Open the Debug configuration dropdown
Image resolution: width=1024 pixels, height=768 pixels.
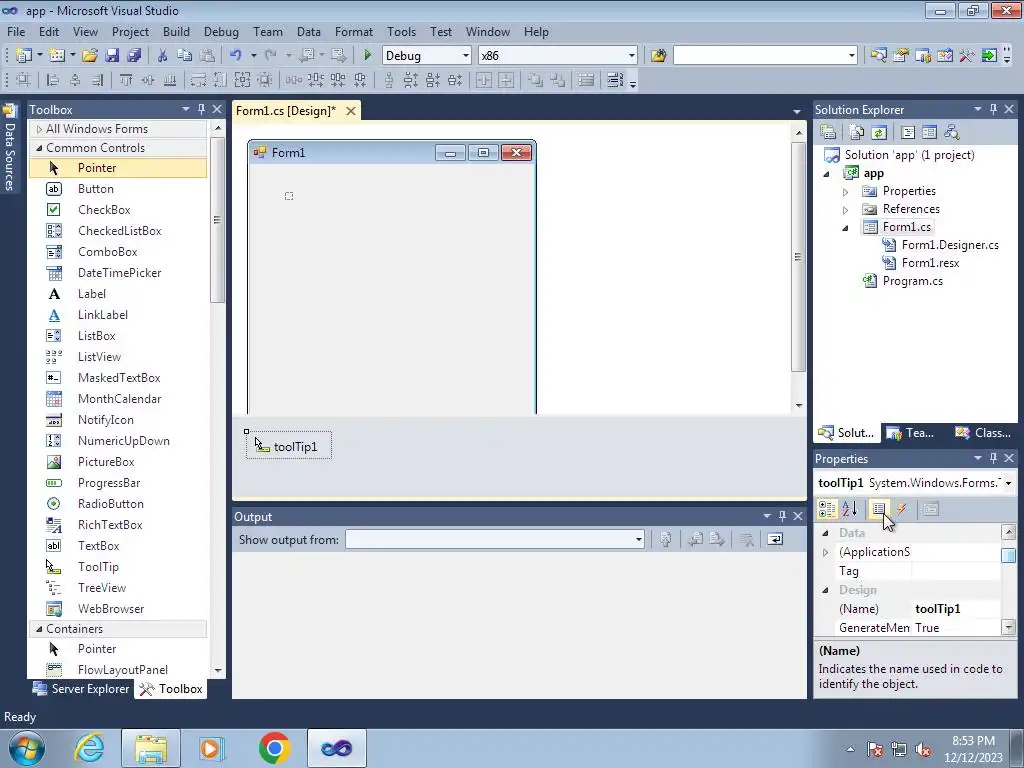click(x=466, y=56)
